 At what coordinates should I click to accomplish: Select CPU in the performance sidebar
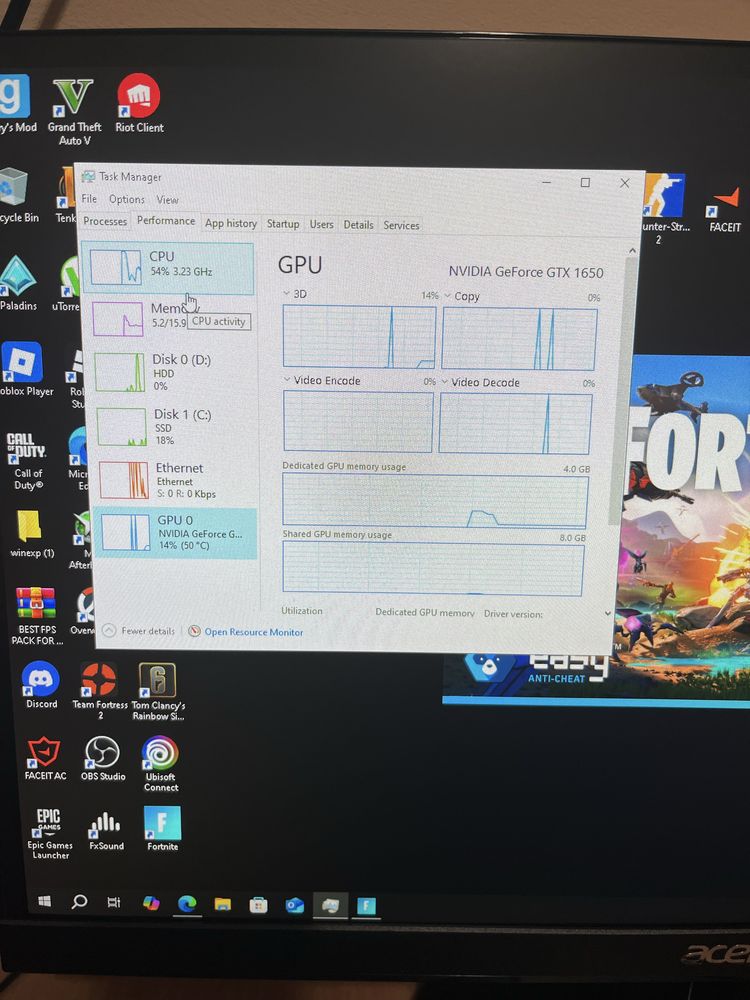click(x=168, y=268)
